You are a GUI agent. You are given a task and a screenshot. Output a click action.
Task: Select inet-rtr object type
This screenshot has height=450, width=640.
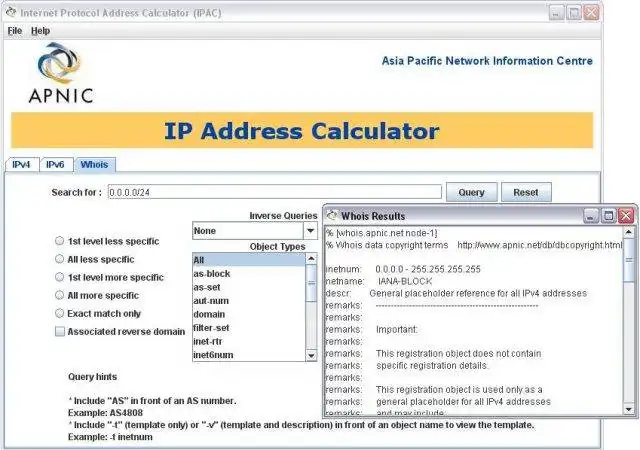tap(249, 341)
